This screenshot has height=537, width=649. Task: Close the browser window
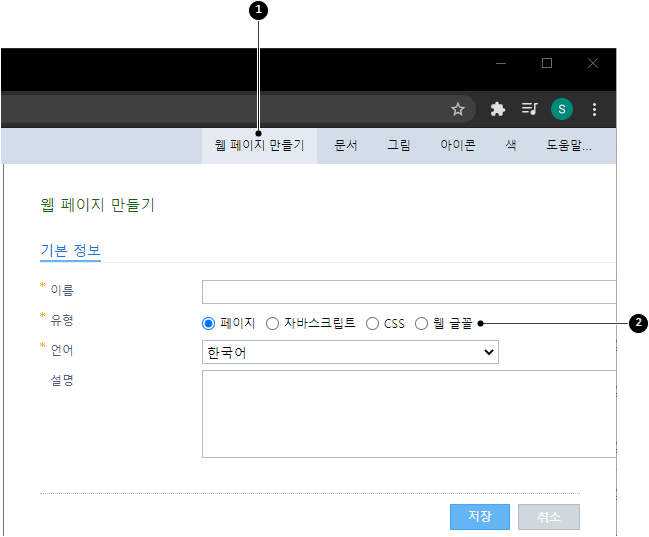[x=593, y=63]
